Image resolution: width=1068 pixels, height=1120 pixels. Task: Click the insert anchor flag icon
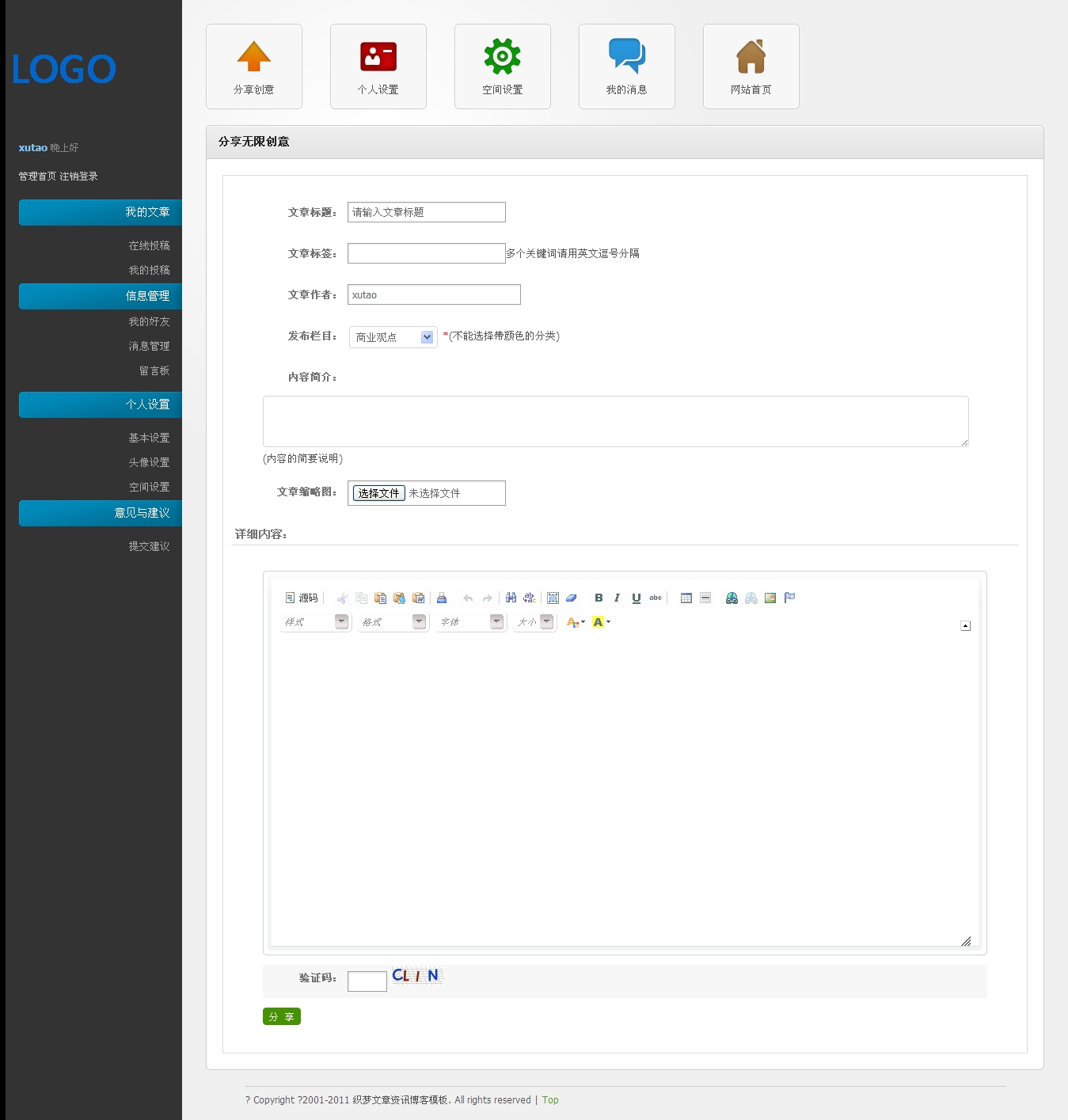(789, 598)
